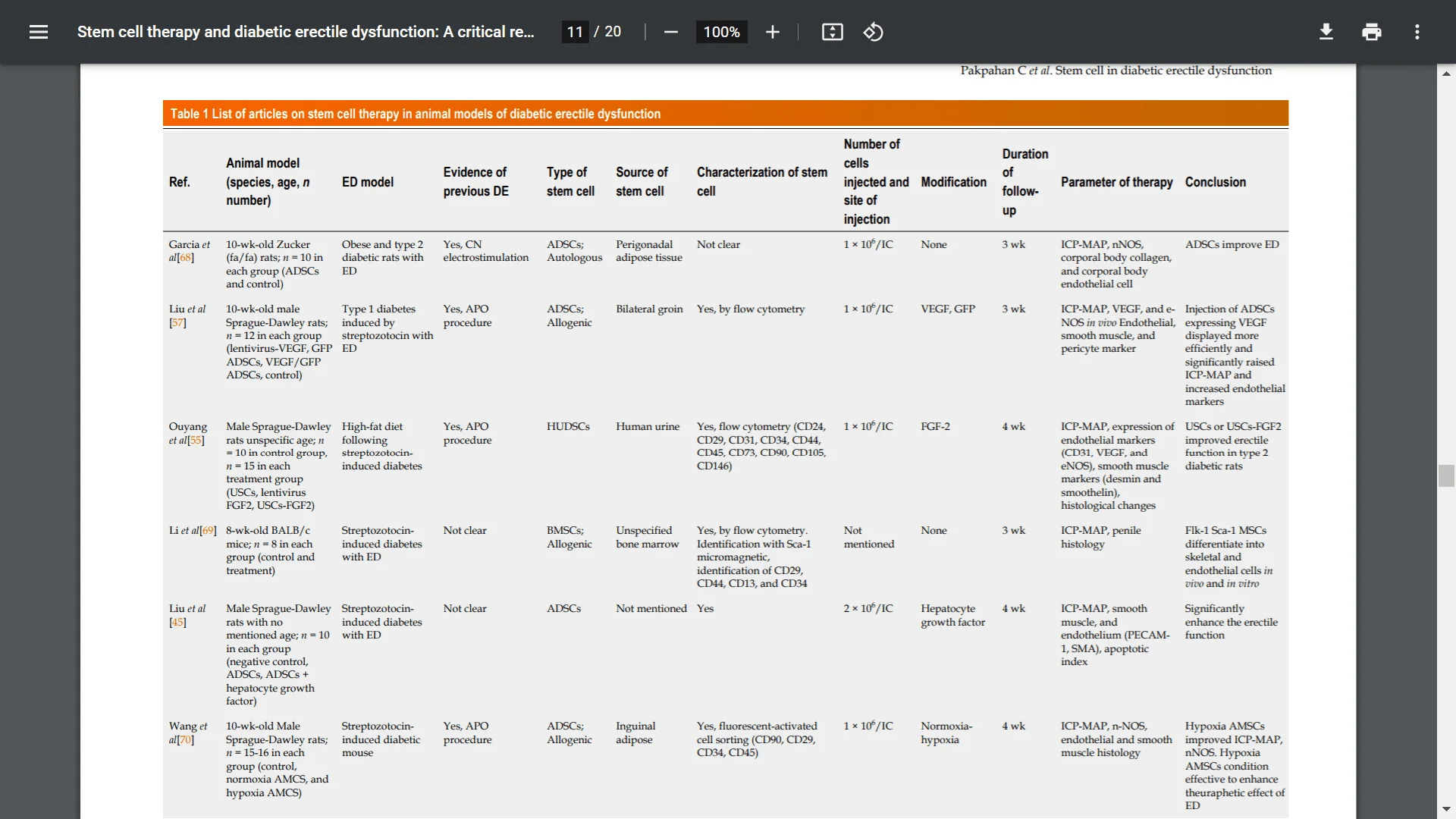Click 'BMSCs; Allogenic' cell
Screen dimensions: 1456x819
pos(569,538)
